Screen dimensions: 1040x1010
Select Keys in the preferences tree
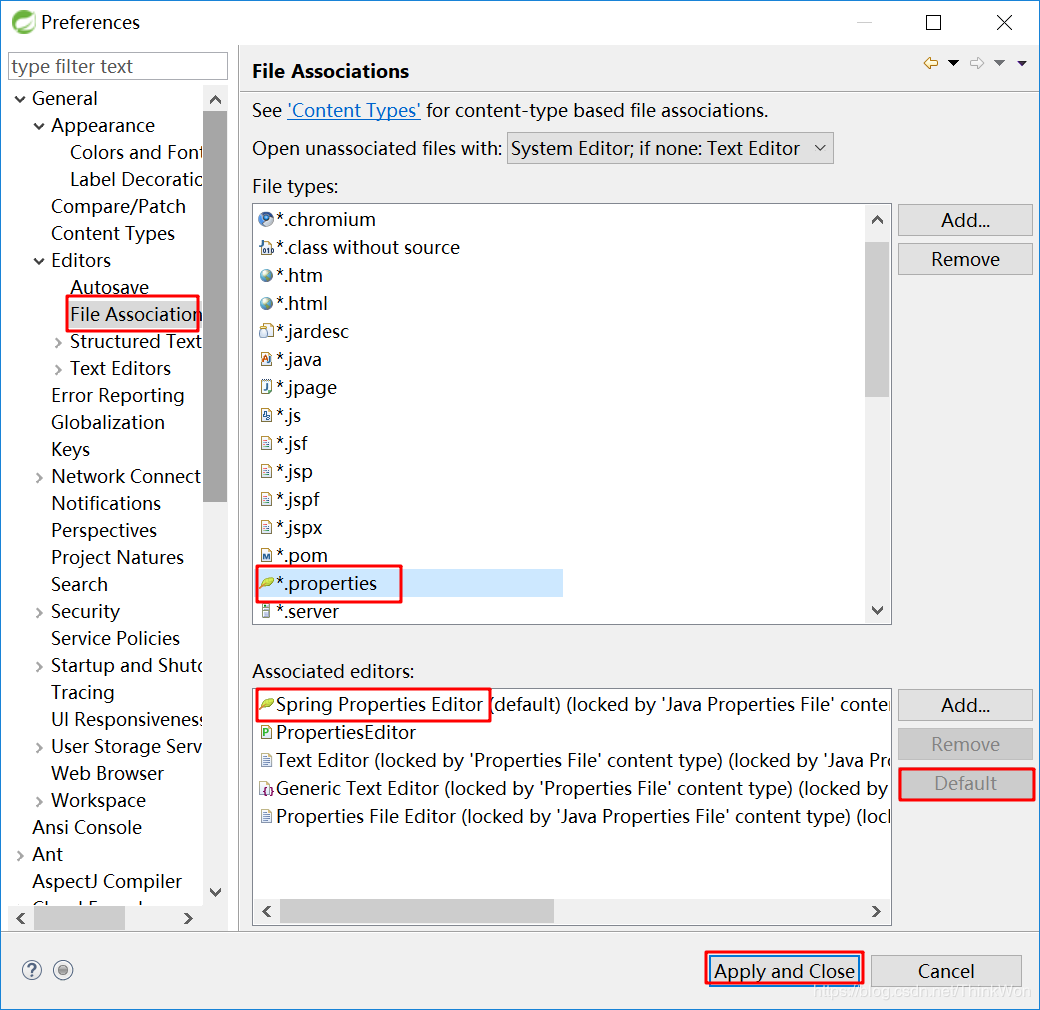point(70,450)
